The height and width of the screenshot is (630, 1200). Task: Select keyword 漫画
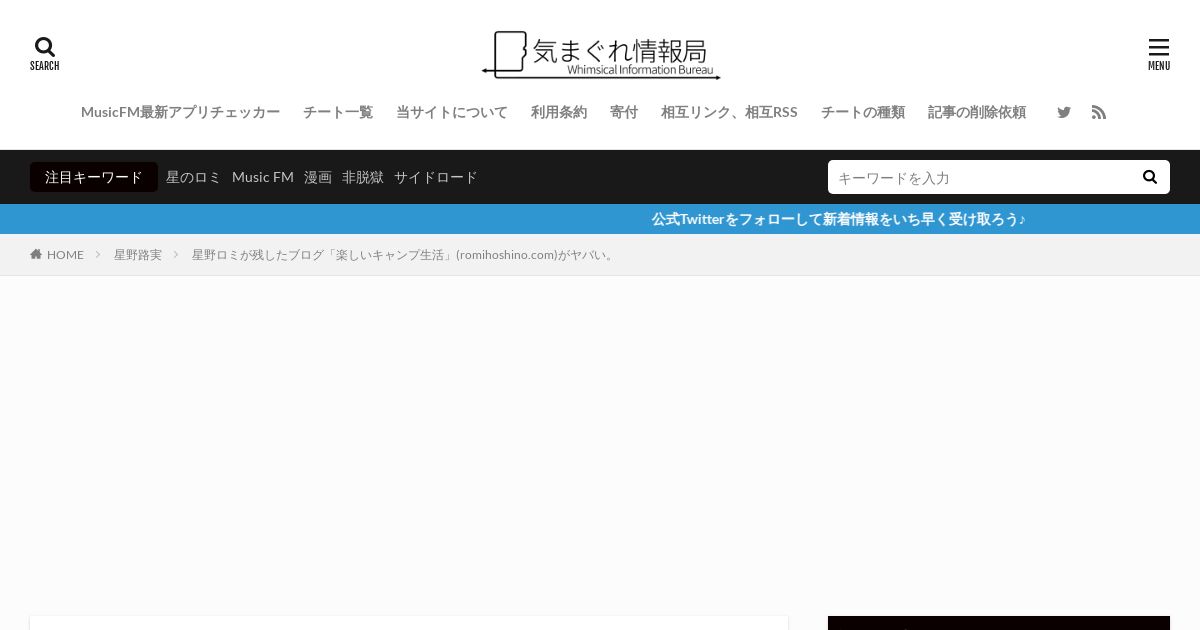(x=318, y=177)
